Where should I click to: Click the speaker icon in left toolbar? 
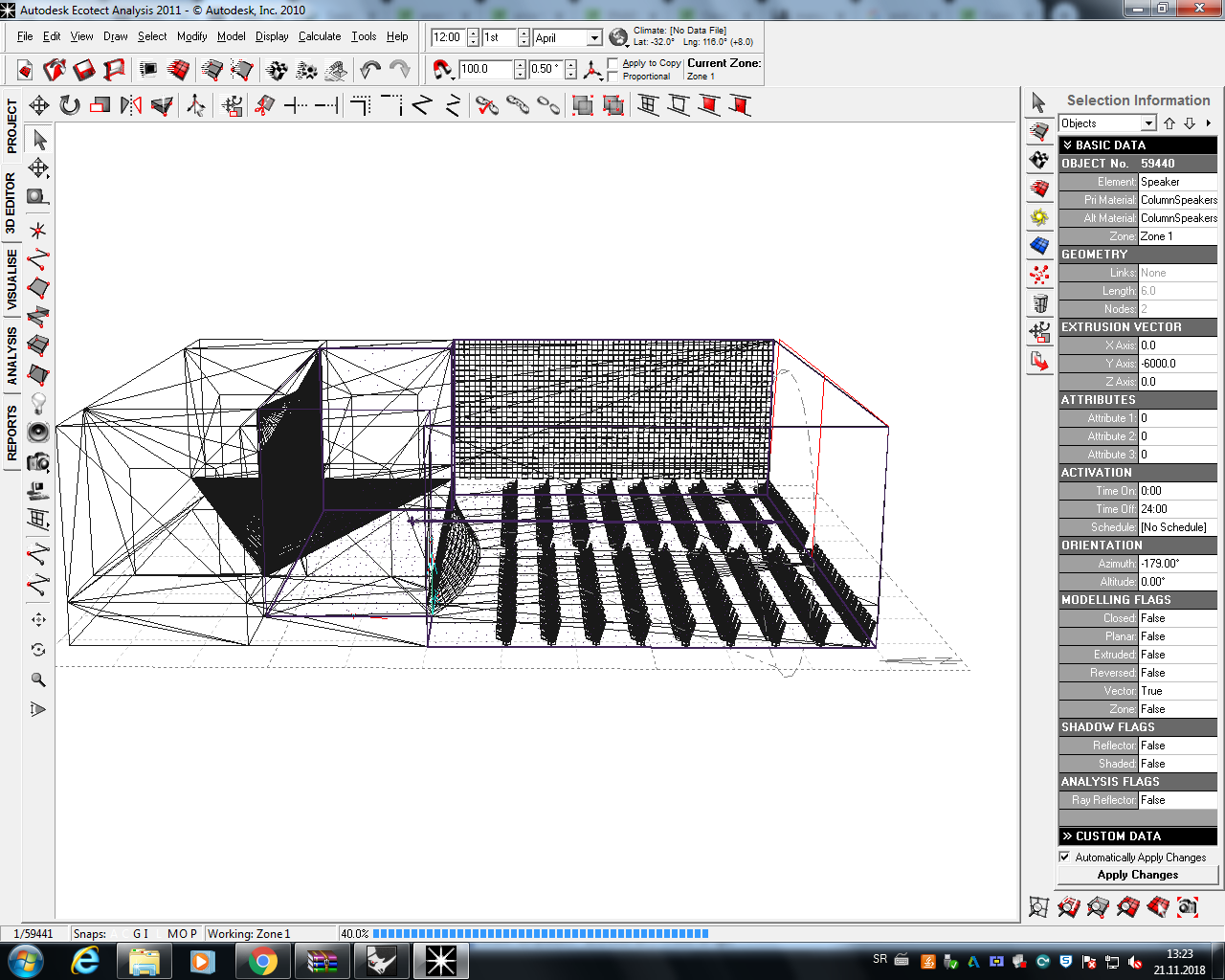(x=38, y=432)
